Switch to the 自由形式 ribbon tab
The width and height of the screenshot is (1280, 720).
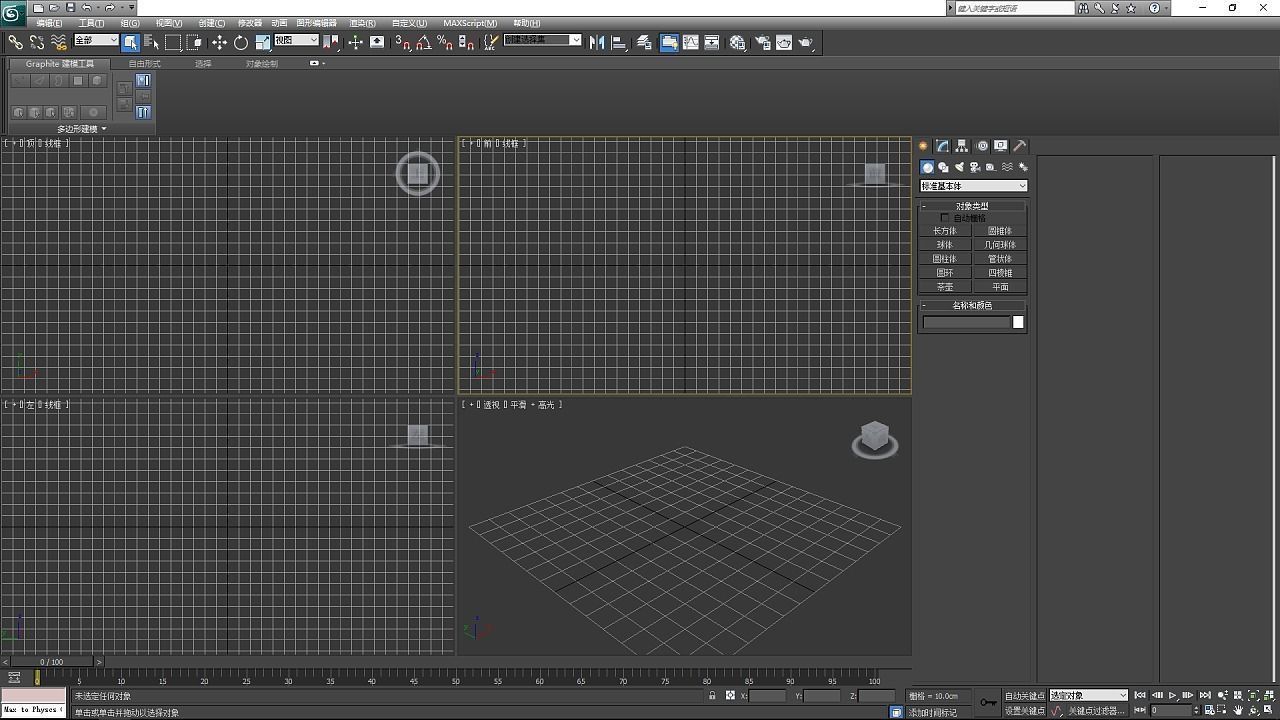(144, 64)
